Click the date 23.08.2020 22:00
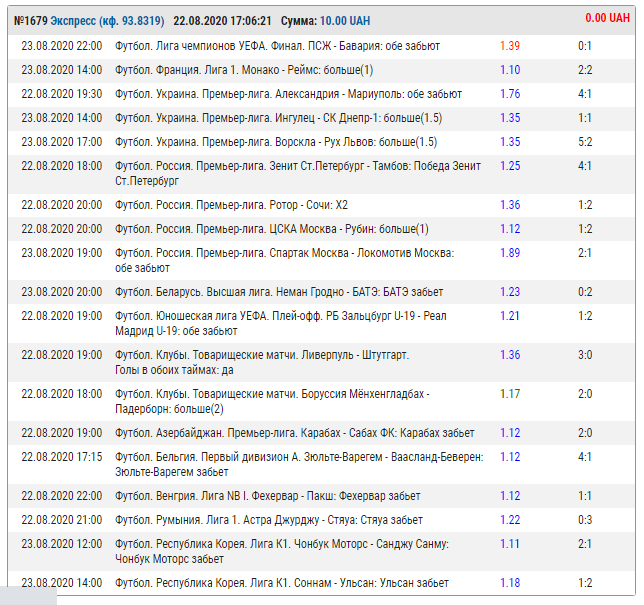 click(x=62, y=46)
